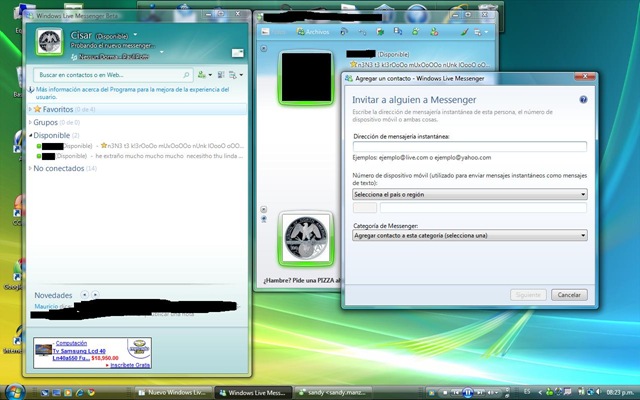Click the add contact icon in main window
This screenshot has height=400, width=640.
point(202,75)
